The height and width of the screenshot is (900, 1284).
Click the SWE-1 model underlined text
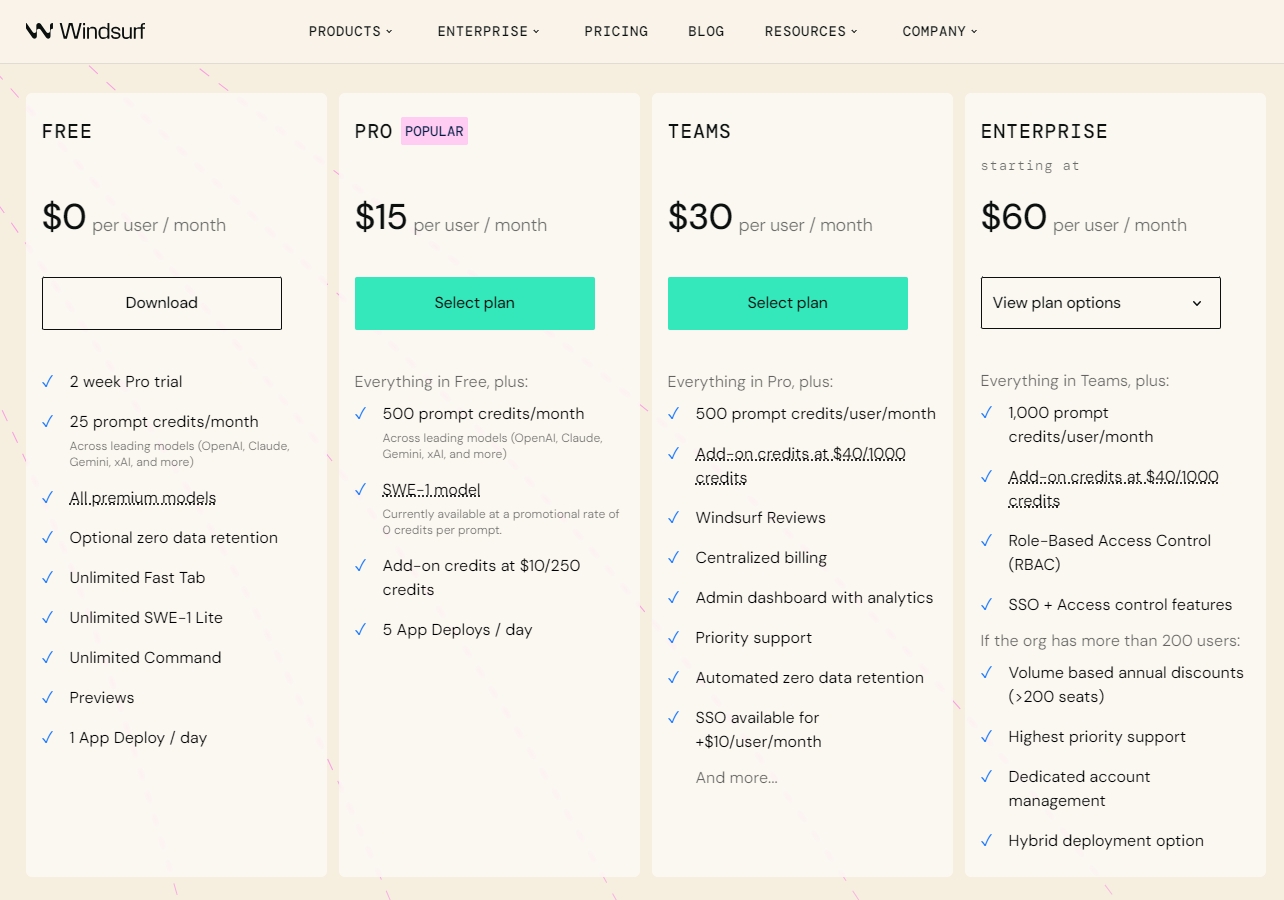[x=432, y=490]
